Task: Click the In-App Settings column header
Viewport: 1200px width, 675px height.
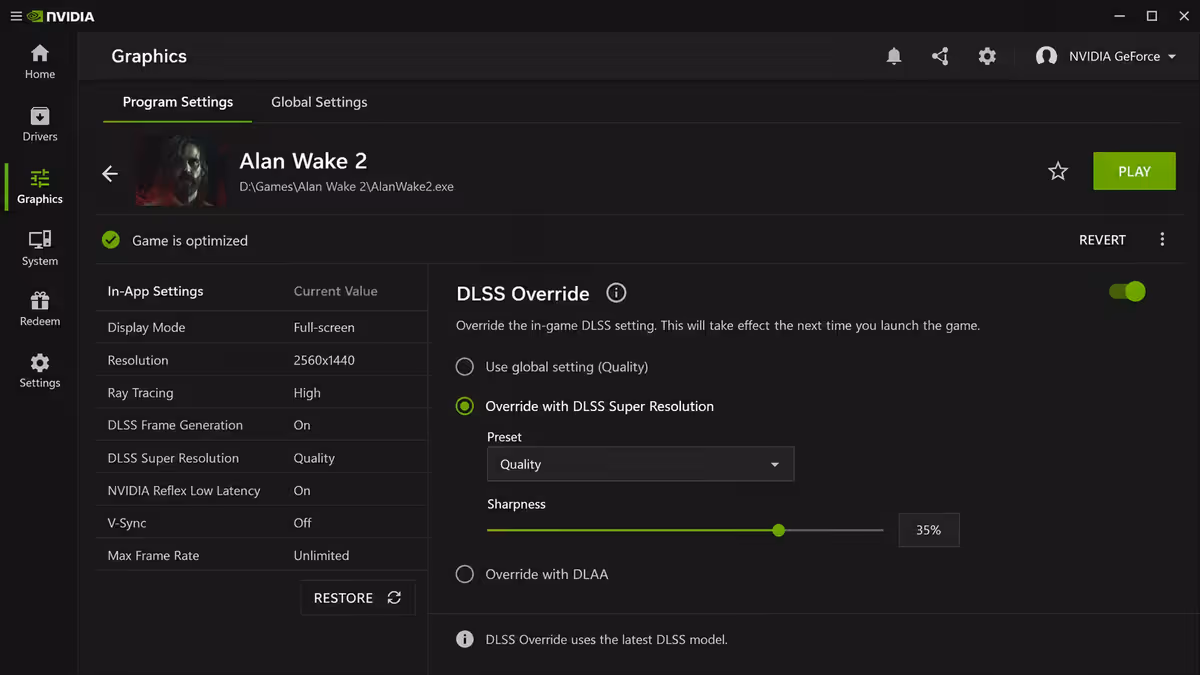Action: (155, 291)
